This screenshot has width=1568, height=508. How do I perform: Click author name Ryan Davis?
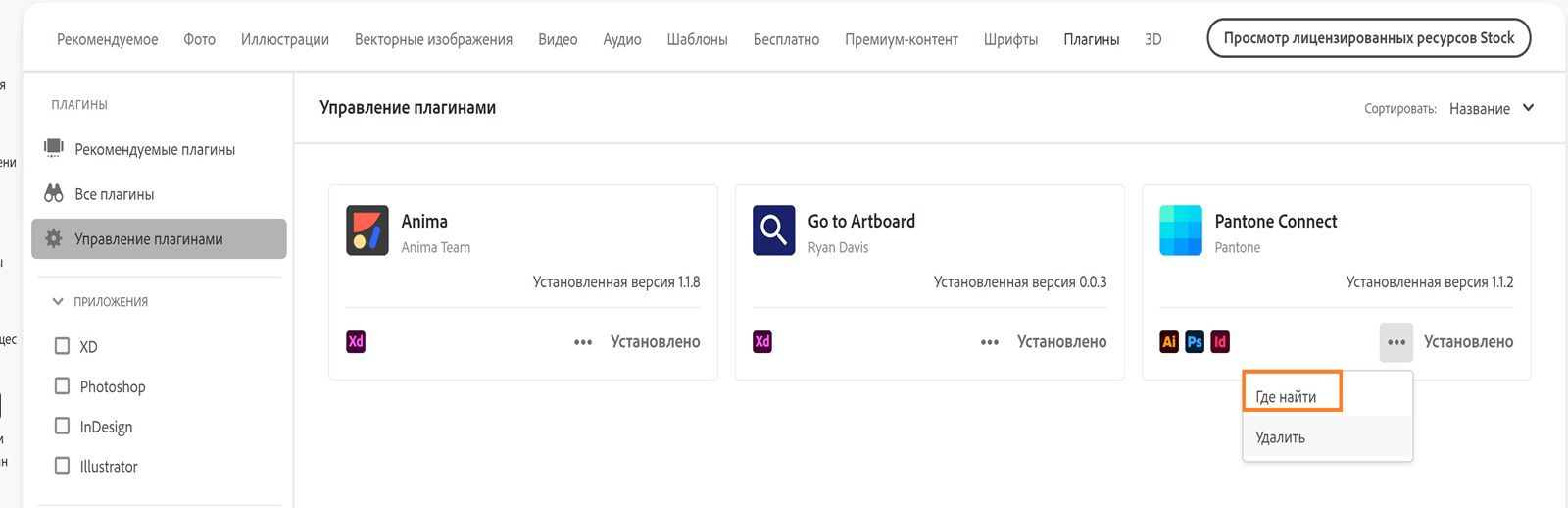(838, 247)
